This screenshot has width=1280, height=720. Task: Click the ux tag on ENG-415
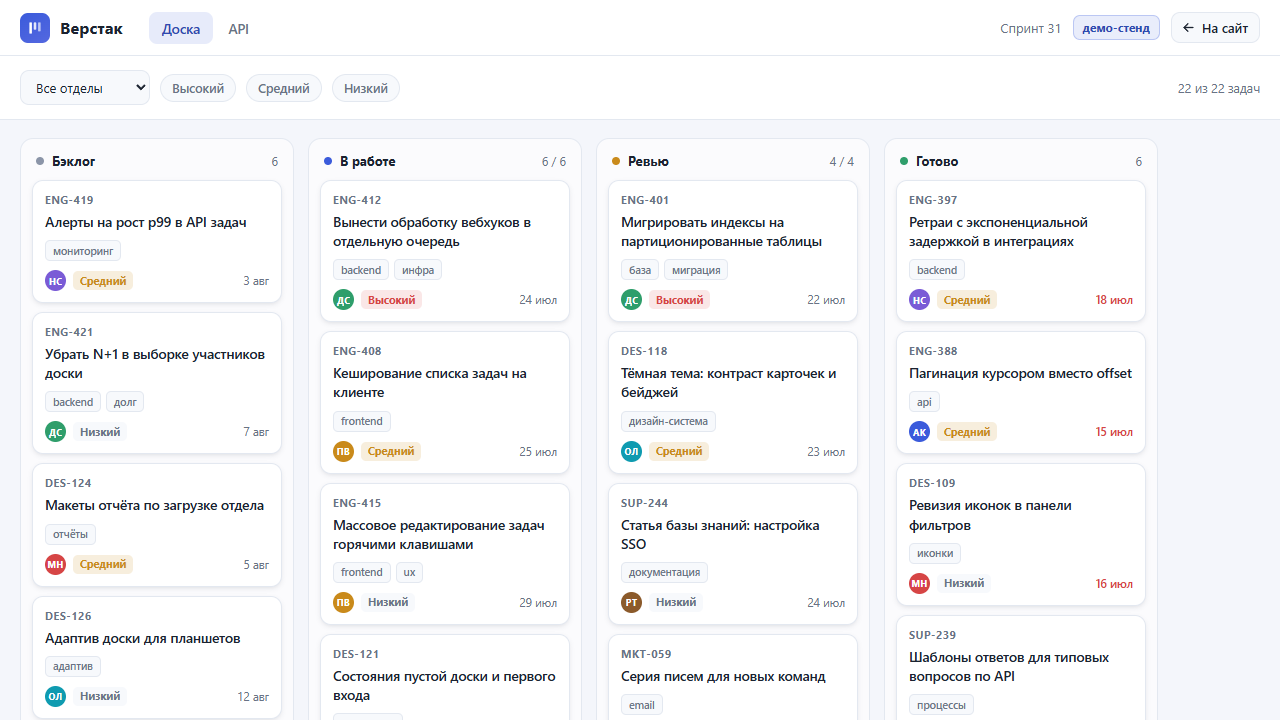pyautogui.click(x=408, y=572)
